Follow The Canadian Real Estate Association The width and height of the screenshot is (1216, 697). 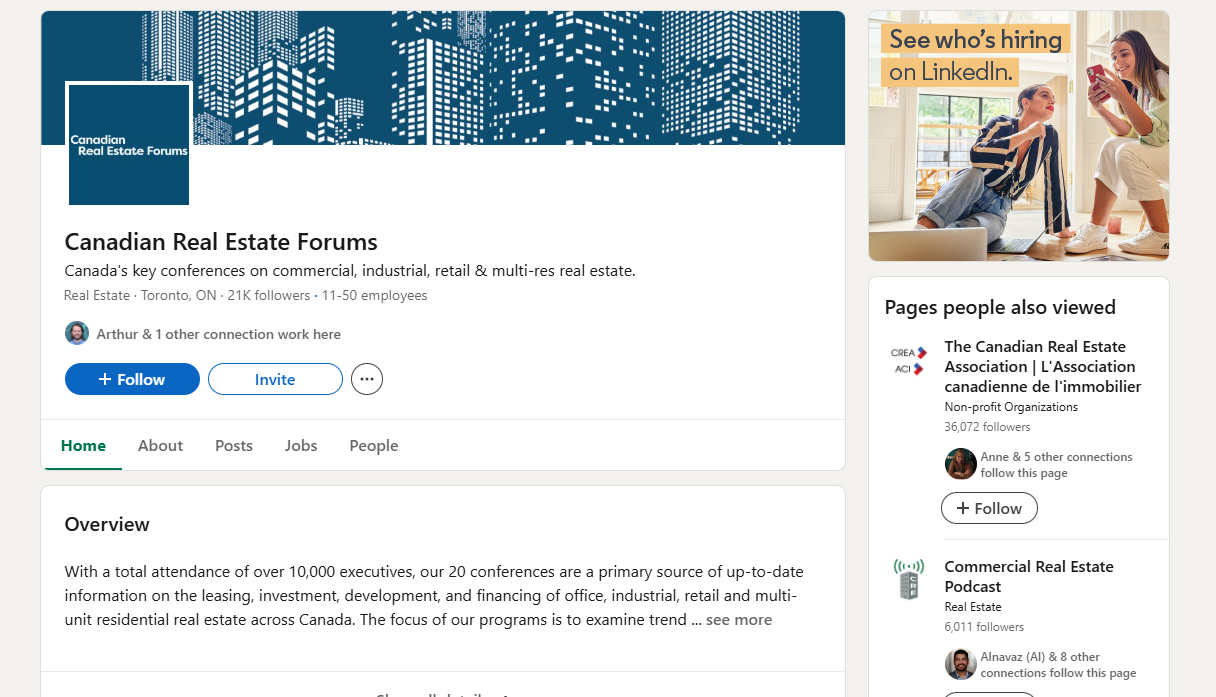click(x=989, y=508)
